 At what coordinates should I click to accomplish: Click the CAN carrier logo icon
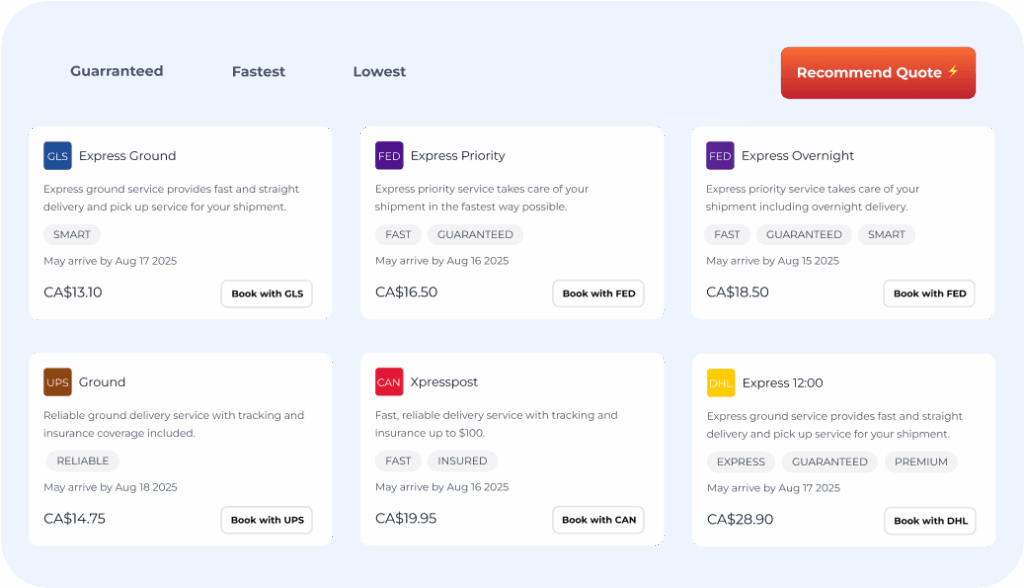[x=389, y=382]
